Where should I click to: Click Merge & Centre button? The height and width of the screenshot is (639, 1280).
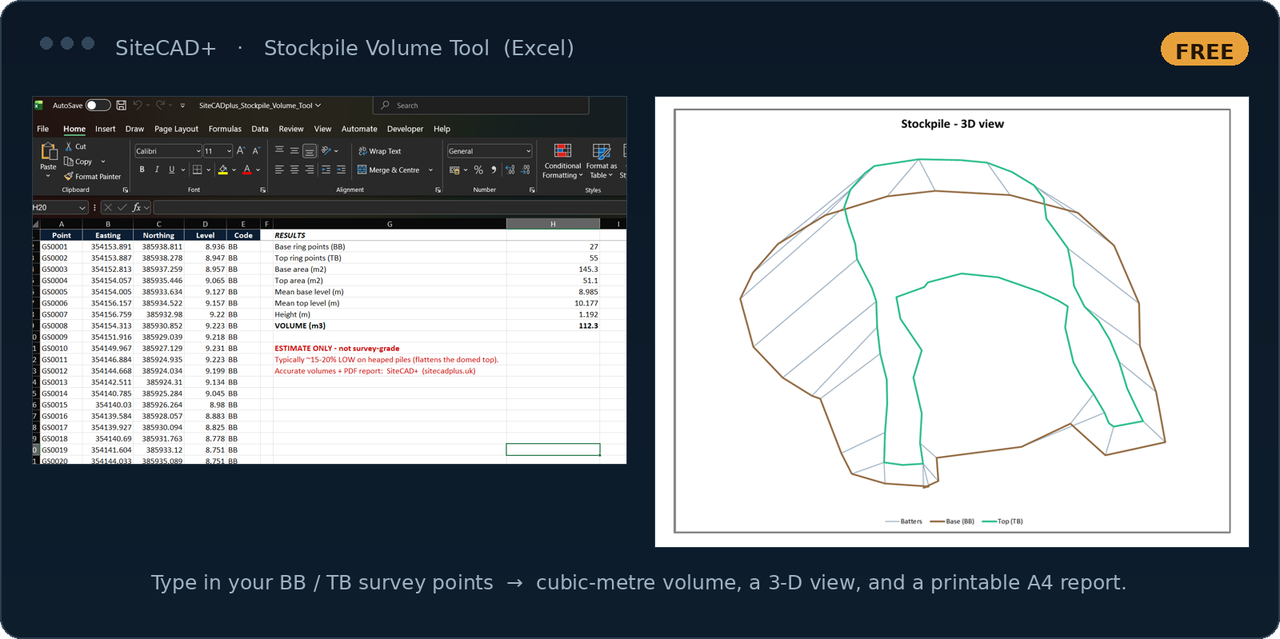[390, 170]
